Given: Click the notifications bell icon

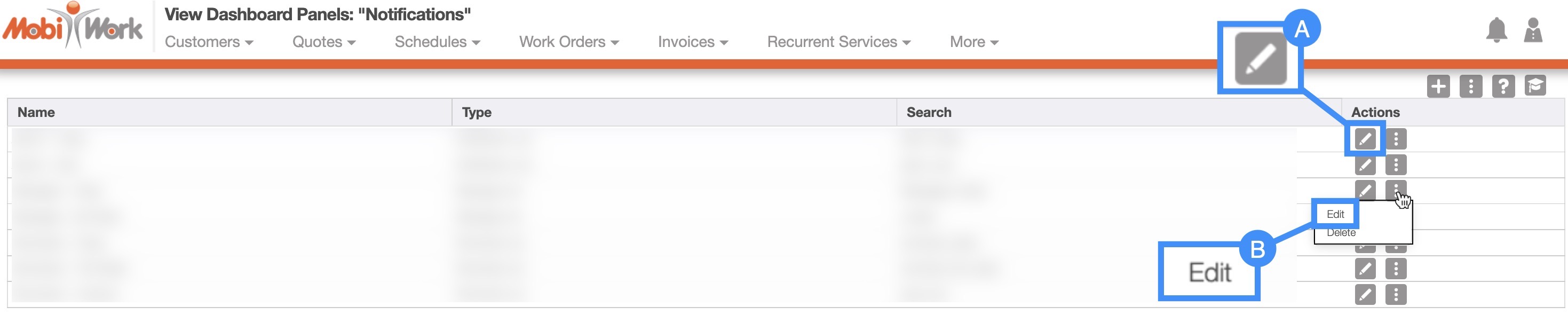Looking at the screenshot, I should pos(1496,30).
